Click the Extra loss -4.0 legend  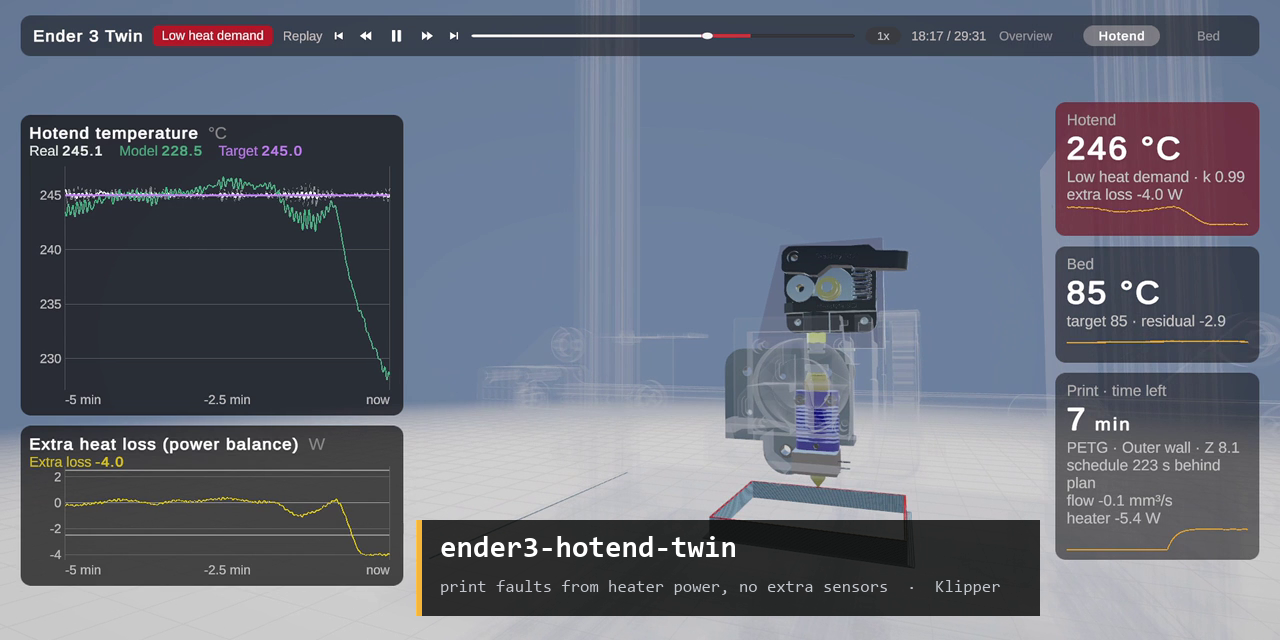click(76, 462)
